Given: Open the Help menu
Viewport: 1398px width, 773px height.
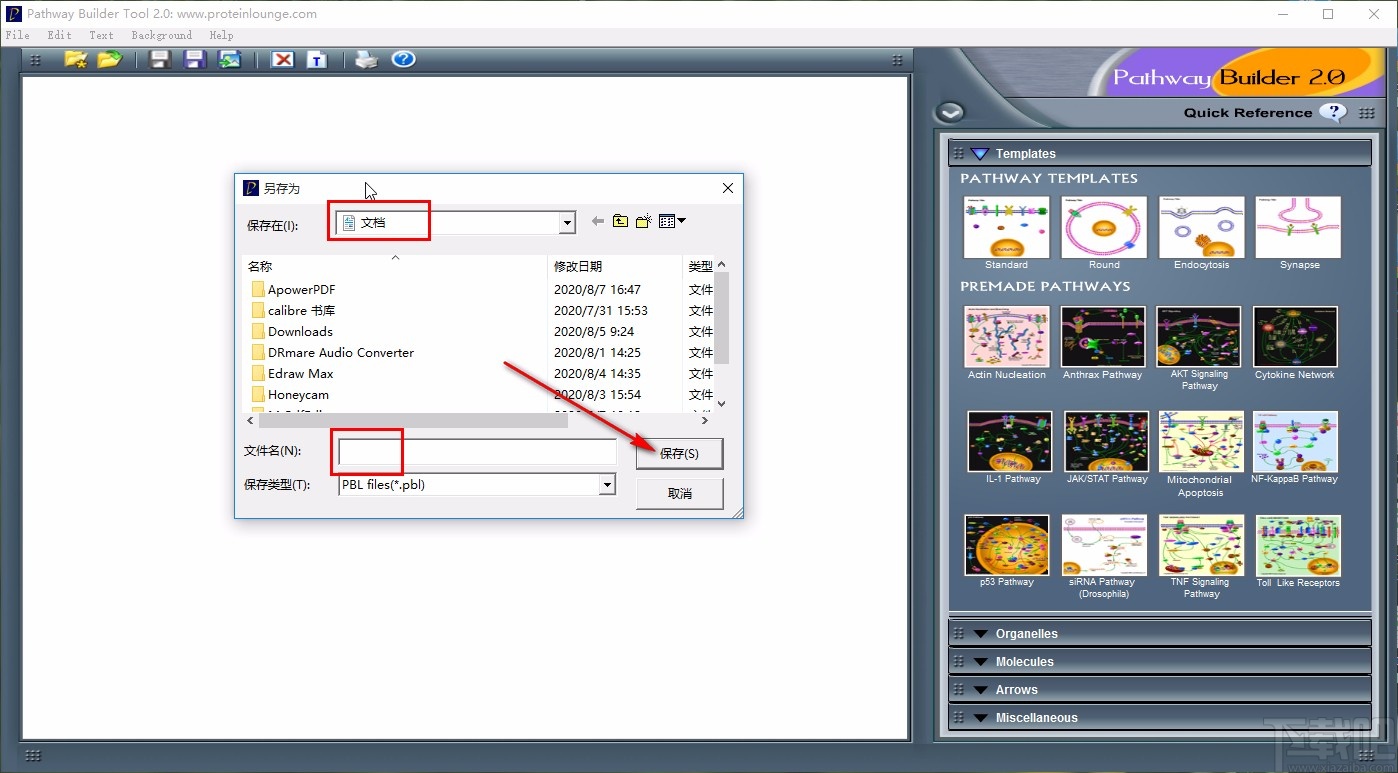Looking at the screenshot, I should pos(221,35).
